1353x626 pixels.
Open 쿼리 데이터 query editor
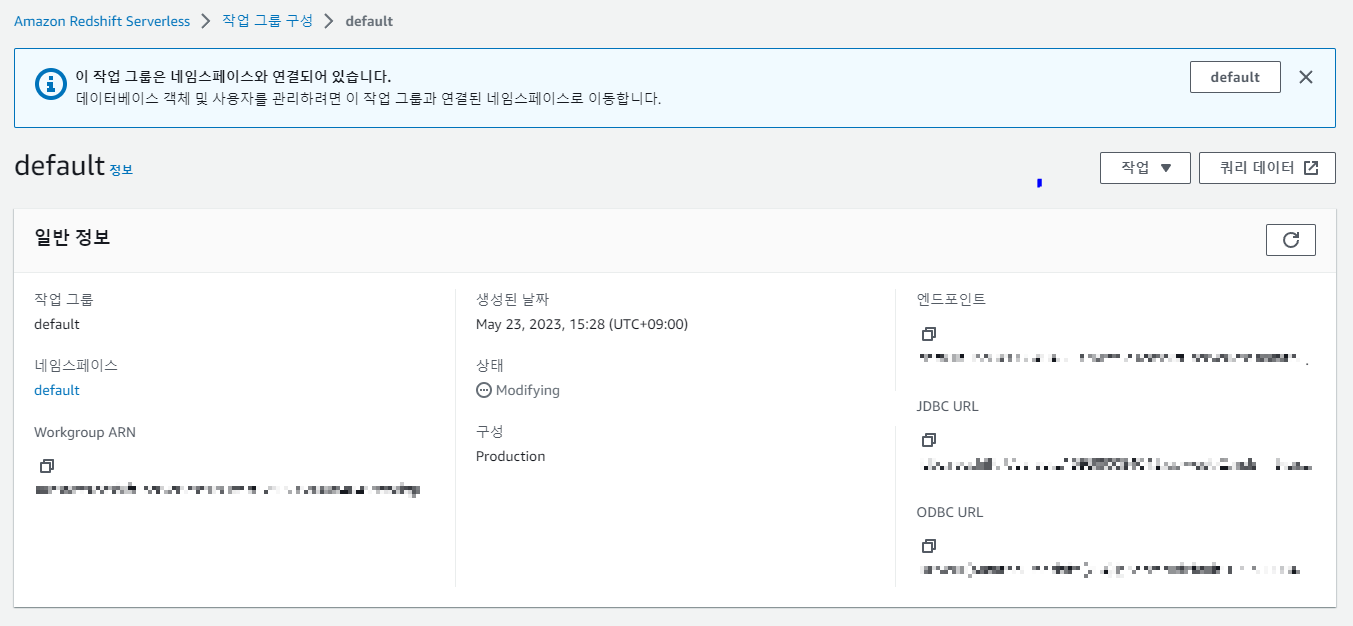[x=1267, y=168]
